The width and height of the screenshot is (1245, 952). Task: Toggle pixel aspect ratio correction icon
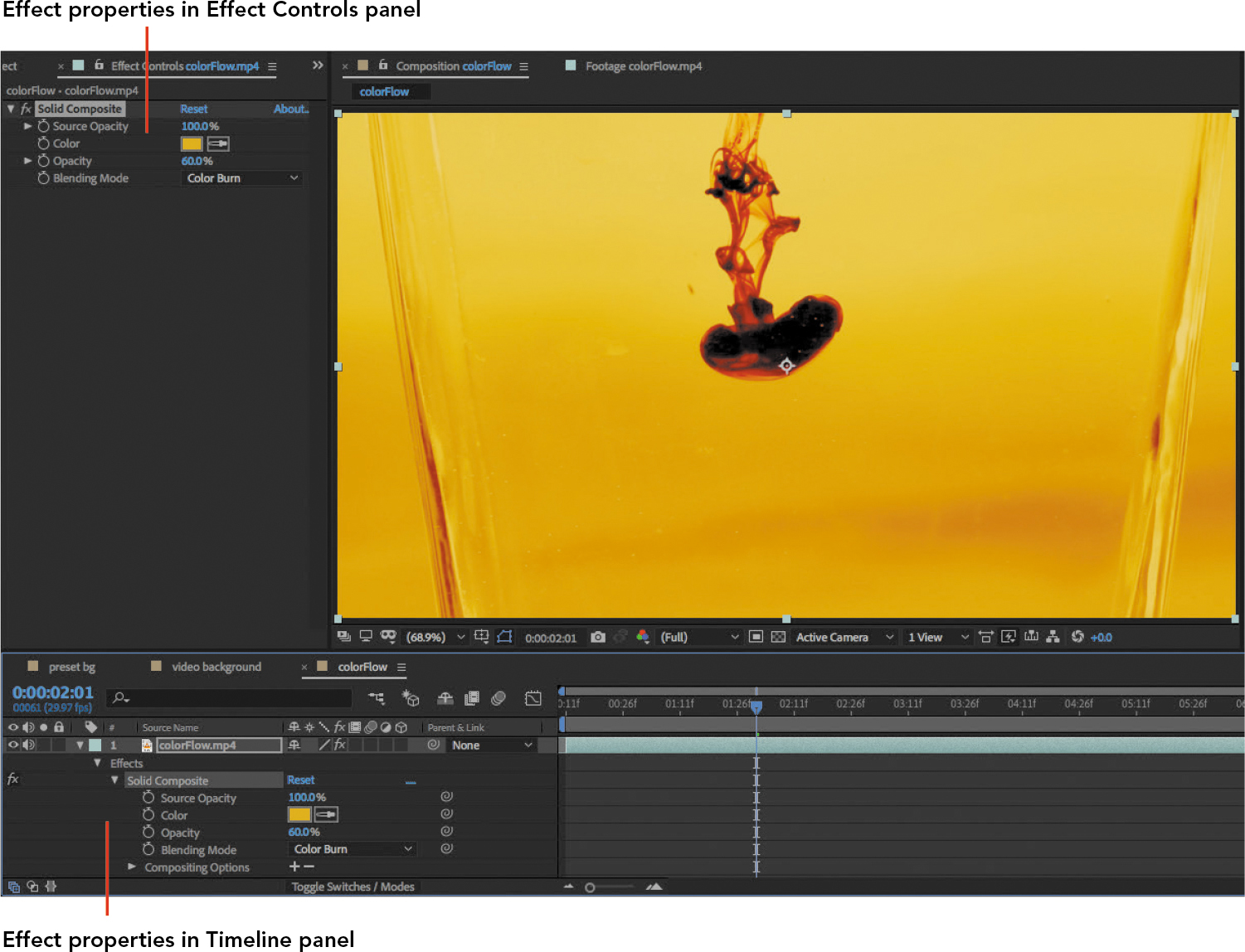coord(985,637)
